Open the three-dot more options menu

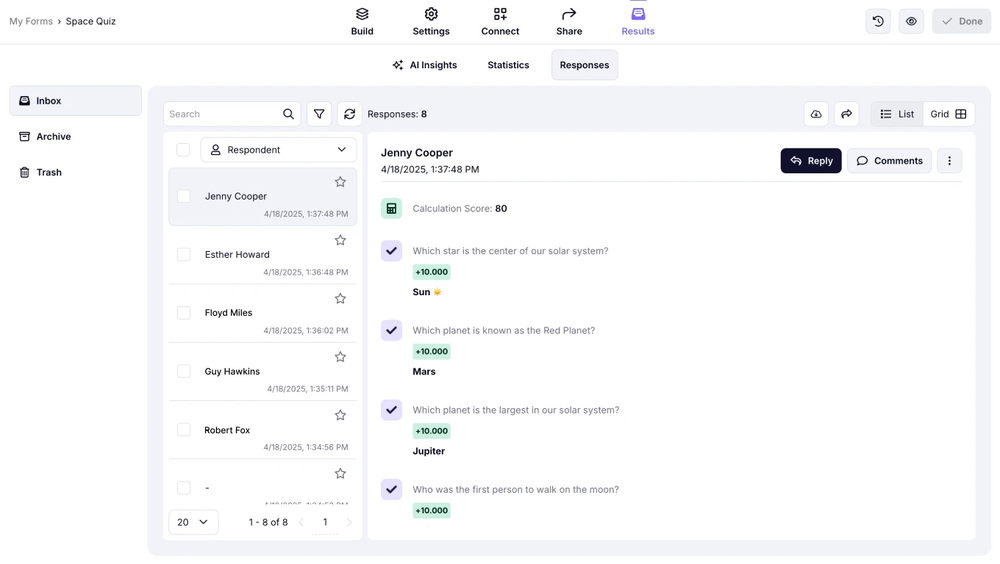coord(949,161)
